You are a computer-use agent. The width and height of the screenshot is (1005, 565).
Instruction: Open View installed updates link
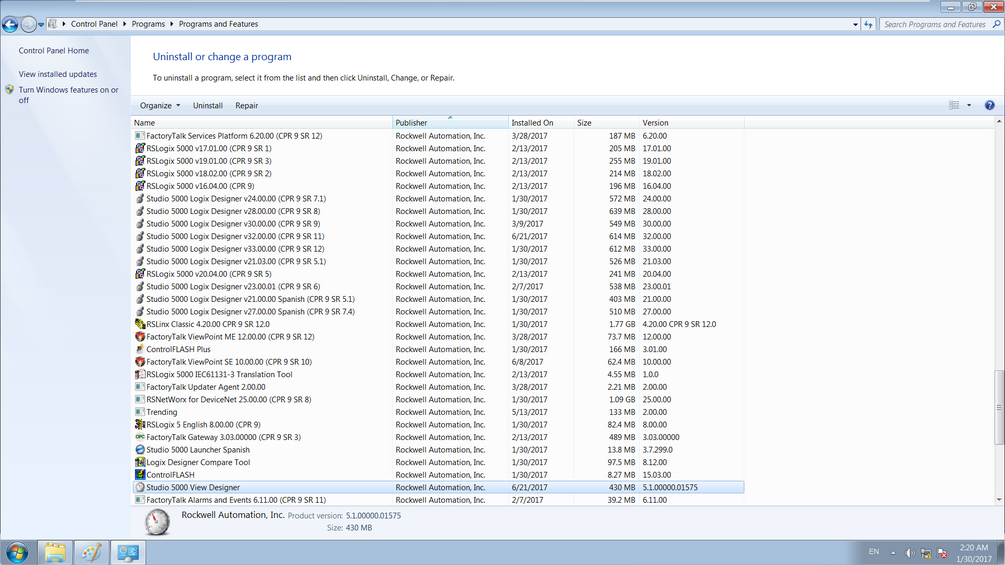[58, 74]
